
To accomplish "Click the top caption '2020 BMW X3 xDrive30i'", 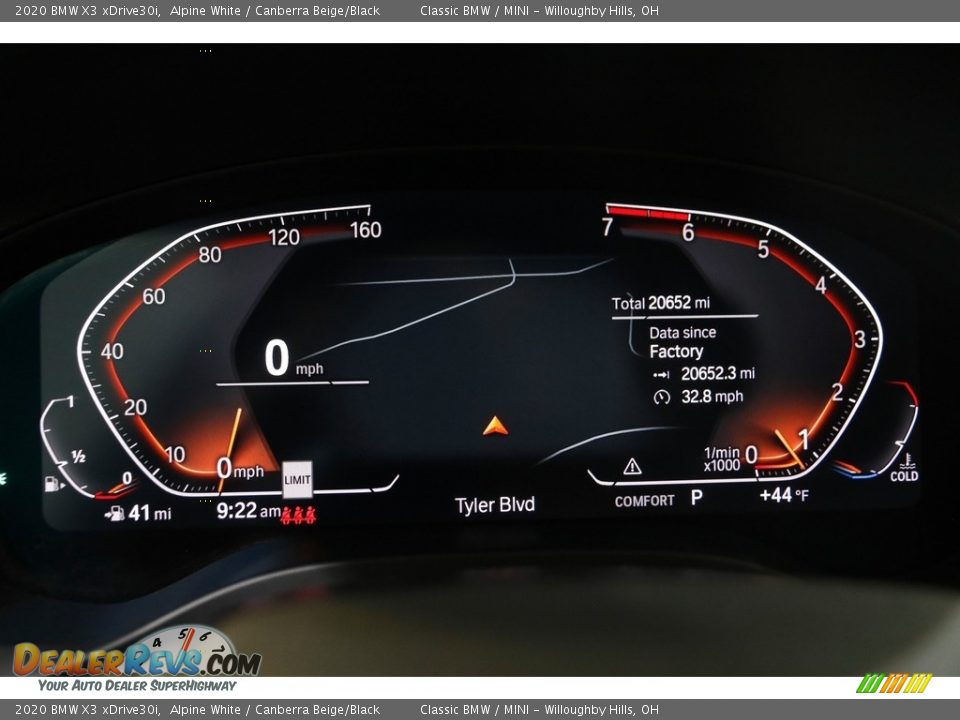I will pyautogui.click(x=88, y=10).
